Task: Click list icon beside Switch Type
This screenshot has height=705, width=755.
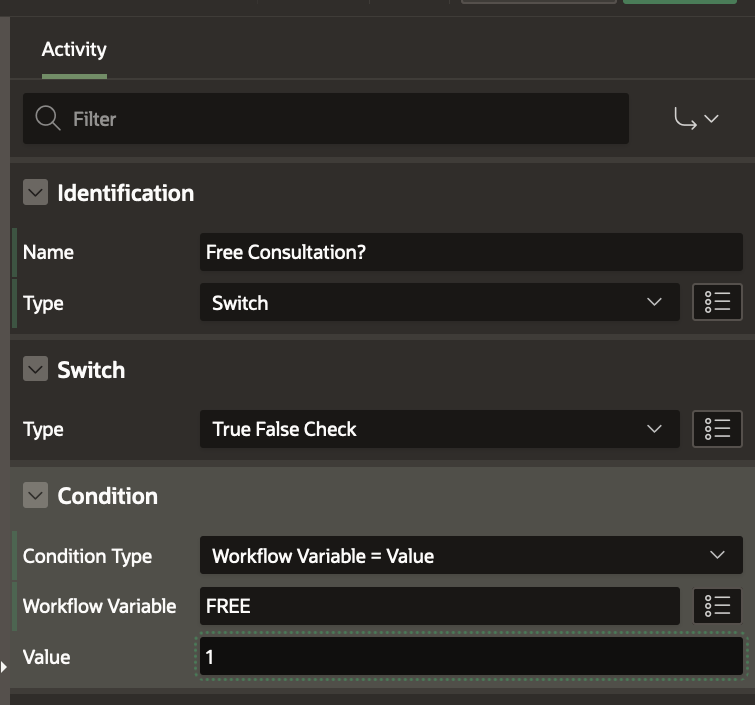Action: pyautogui.click(x=717, y=429)
